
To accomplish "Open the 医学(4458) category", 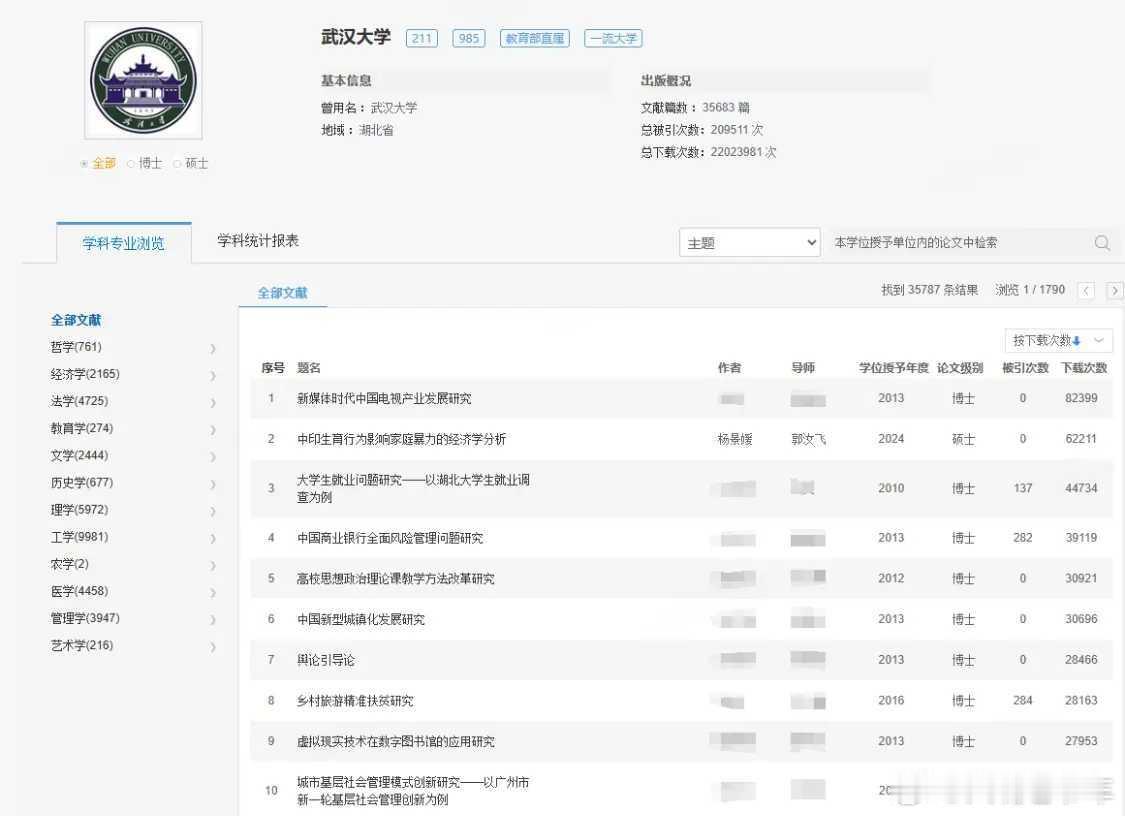I will 79,591.
